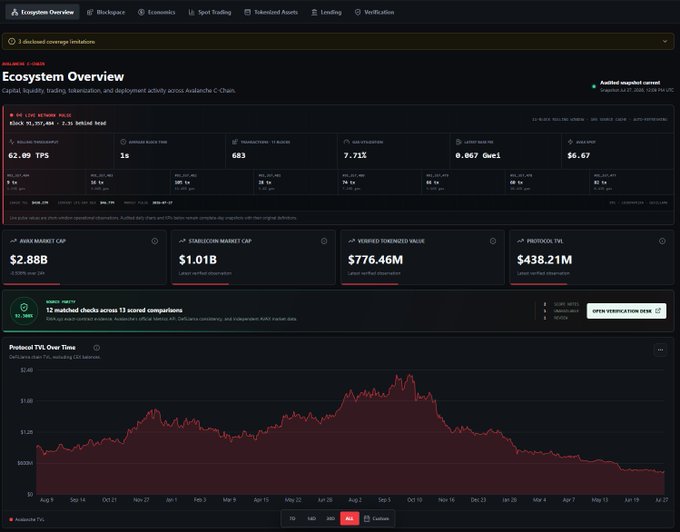The image size is (680, 532).
Task: Click the Transactions blocks icon
Action: coord(235,142)
